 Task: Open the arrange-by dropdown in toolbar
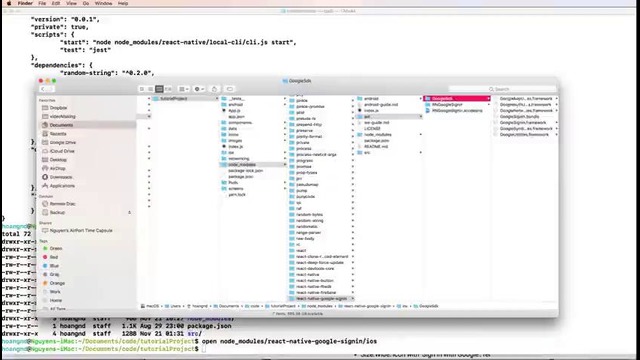(184, 89)
